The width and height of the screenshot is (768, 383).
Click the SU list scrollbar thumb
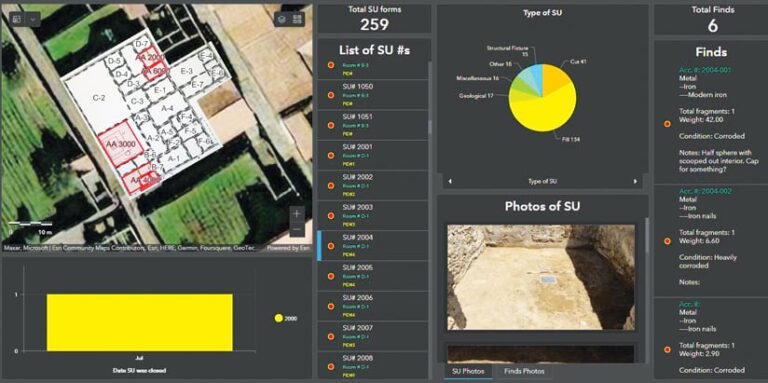click(x=431, y=126)
